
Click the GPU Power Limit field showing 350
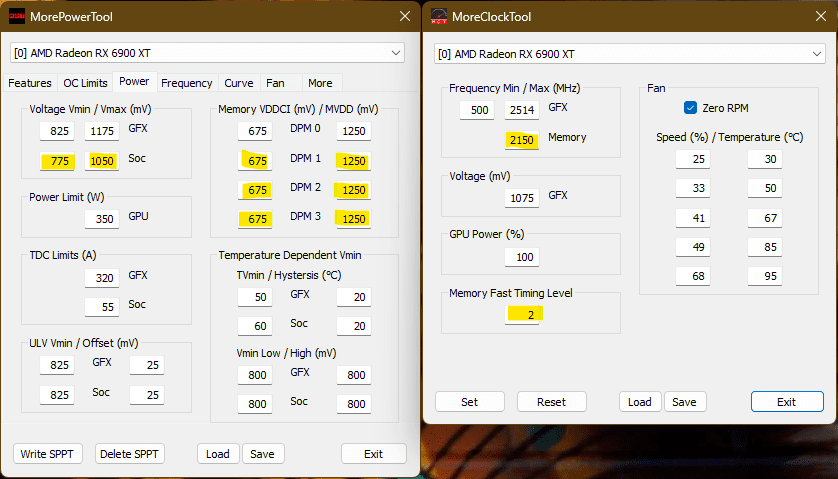point(102,219)
